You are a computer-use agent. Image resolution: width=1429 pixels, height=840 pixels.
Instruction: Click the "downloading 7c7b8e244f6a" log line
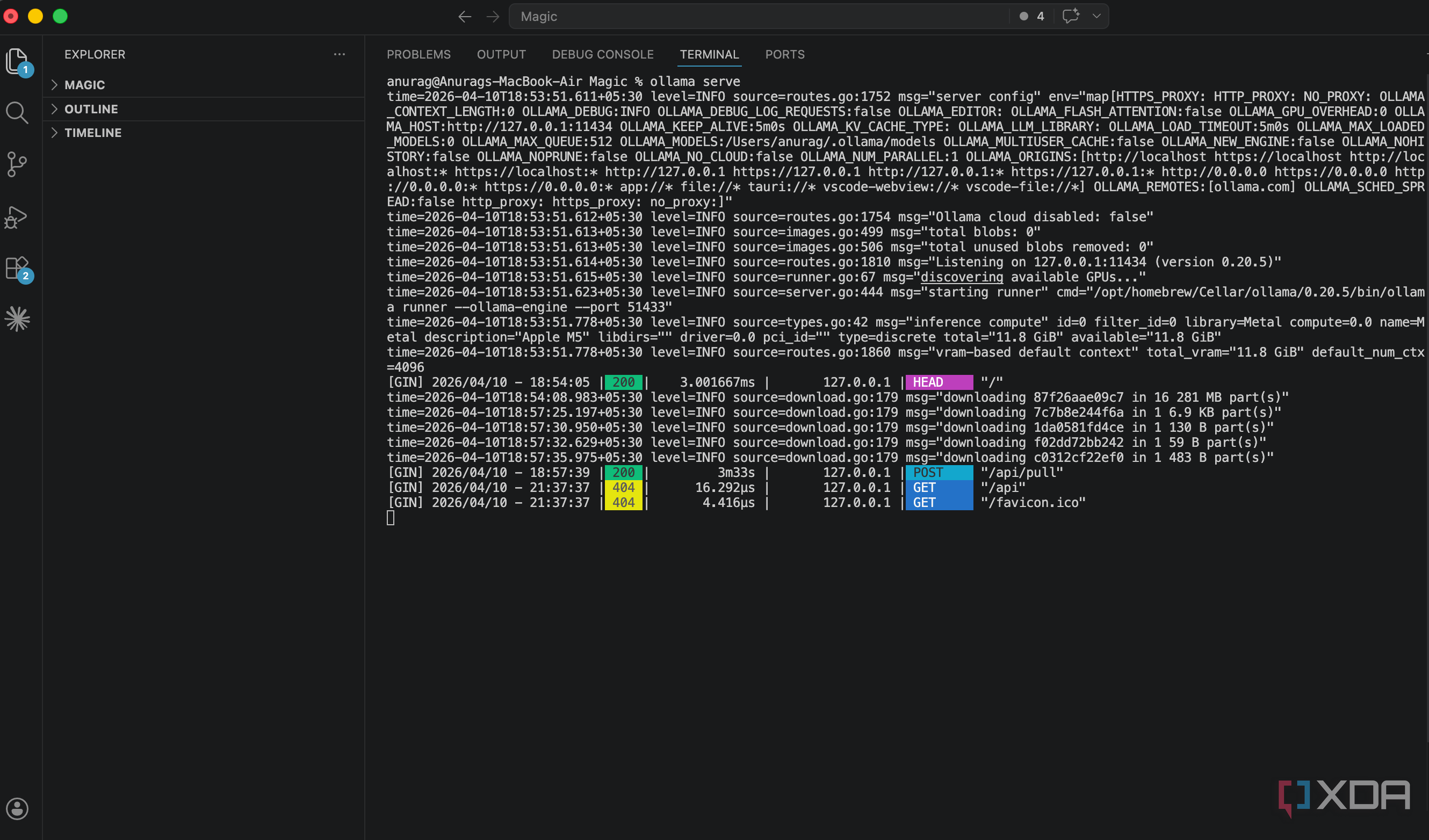[834, 412]
